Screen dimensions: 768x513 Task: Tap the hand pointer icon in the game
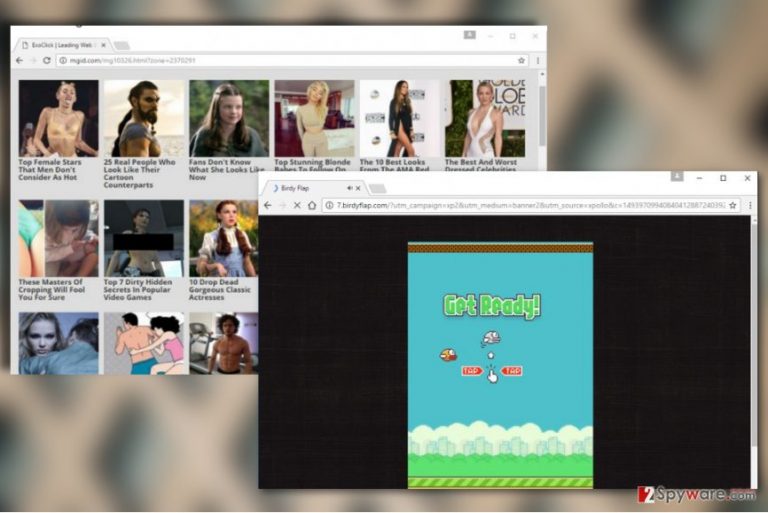[492, 374]
